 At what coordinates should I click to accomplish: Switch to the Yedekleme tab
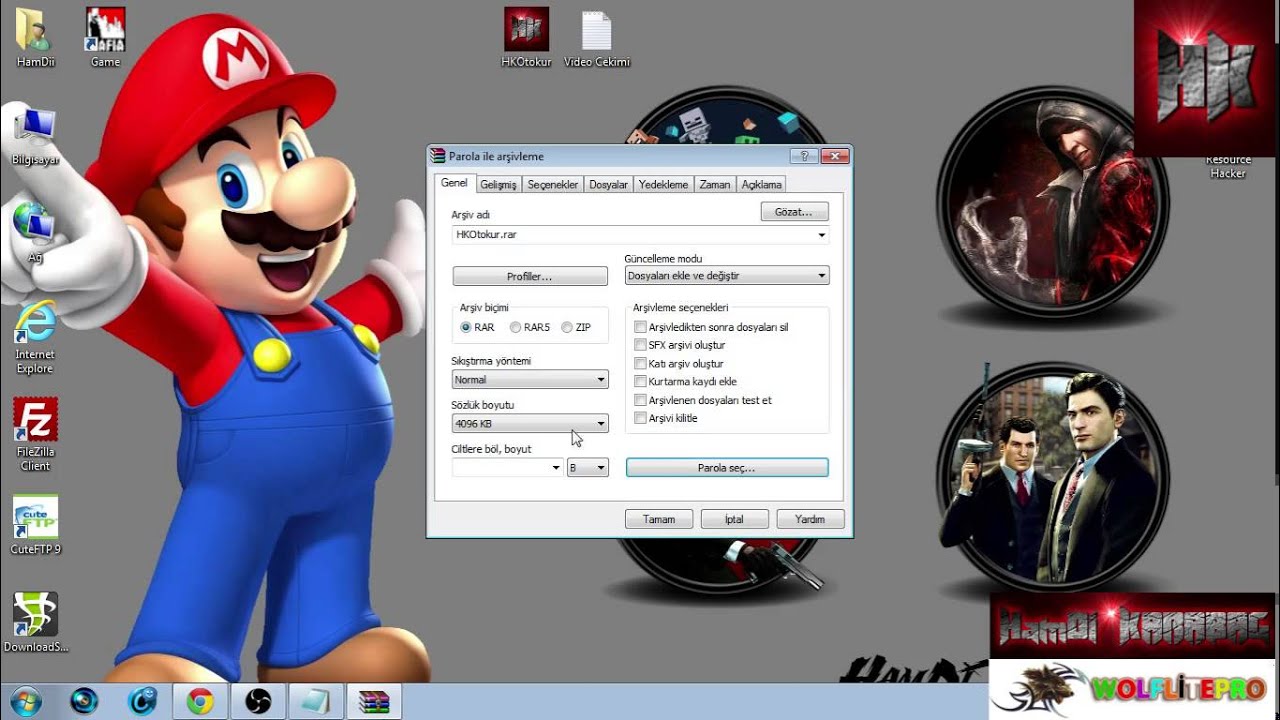tap(664, 185)
